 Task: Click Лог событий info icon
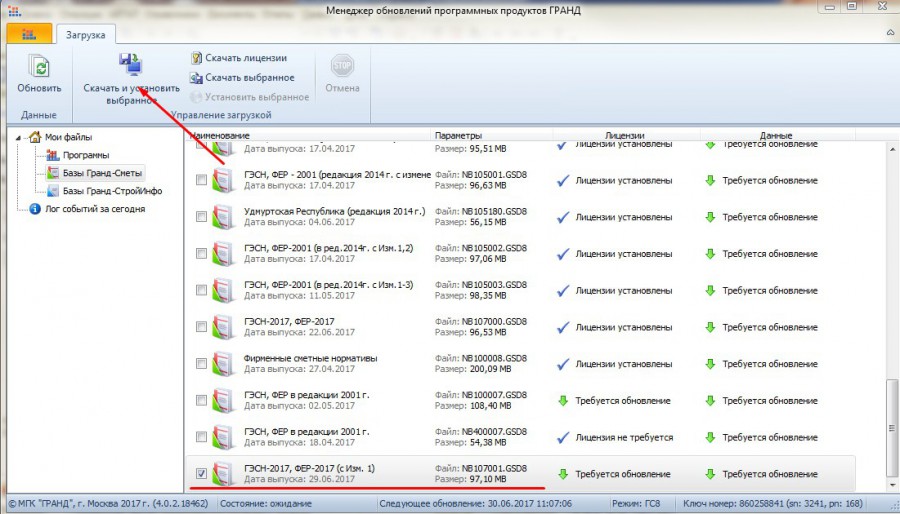coord(35,209)
